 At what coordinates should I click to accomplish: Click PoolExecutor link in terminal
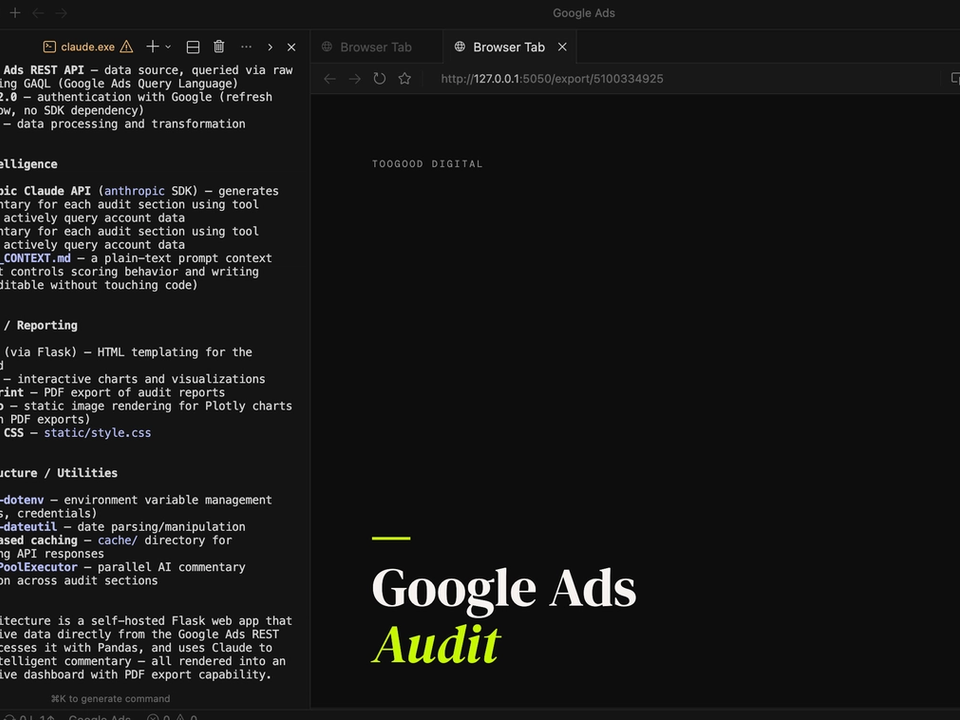coord(39,567)
